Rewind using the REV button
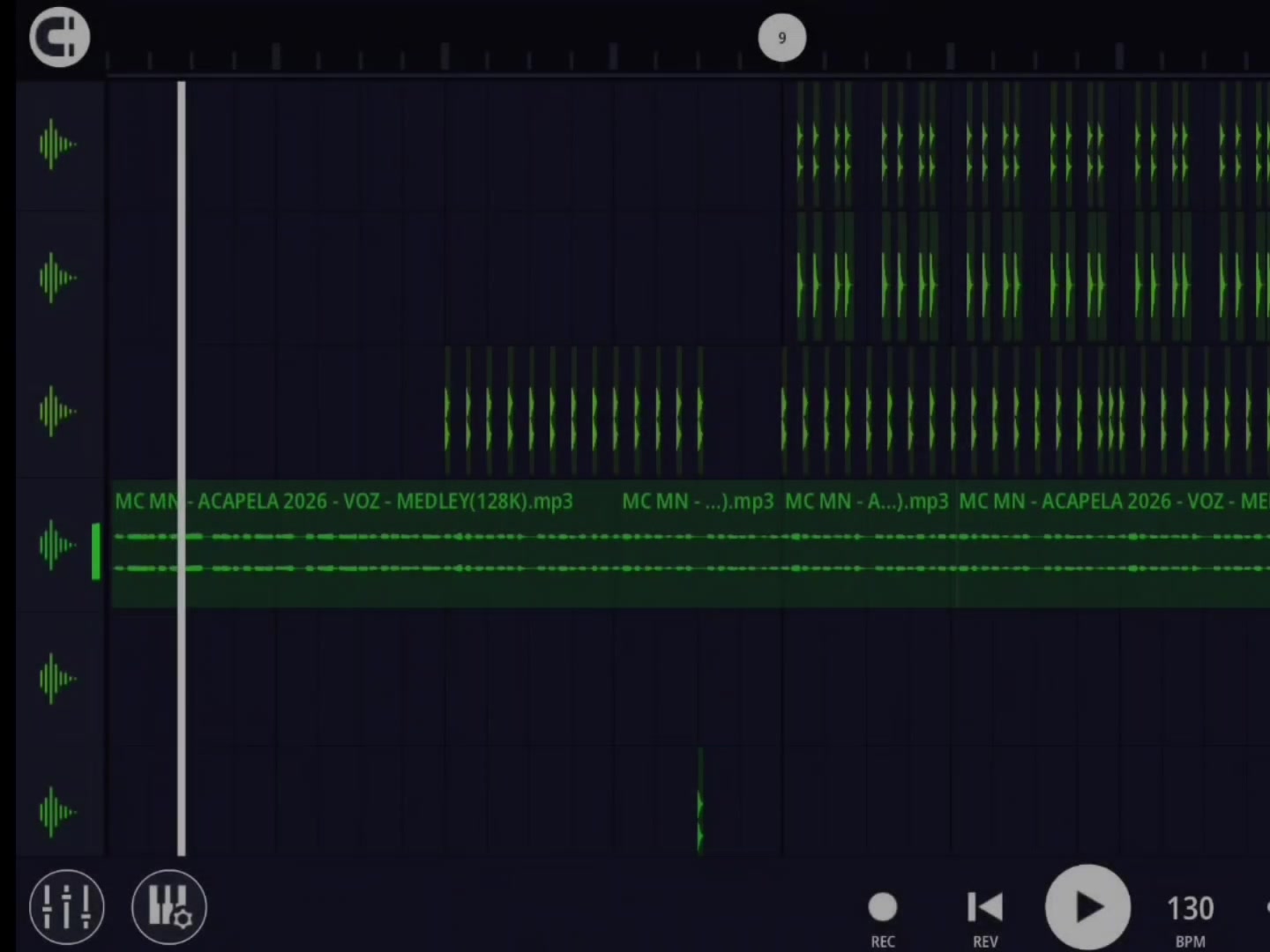 pyautogui.click(x=985, y=919)
